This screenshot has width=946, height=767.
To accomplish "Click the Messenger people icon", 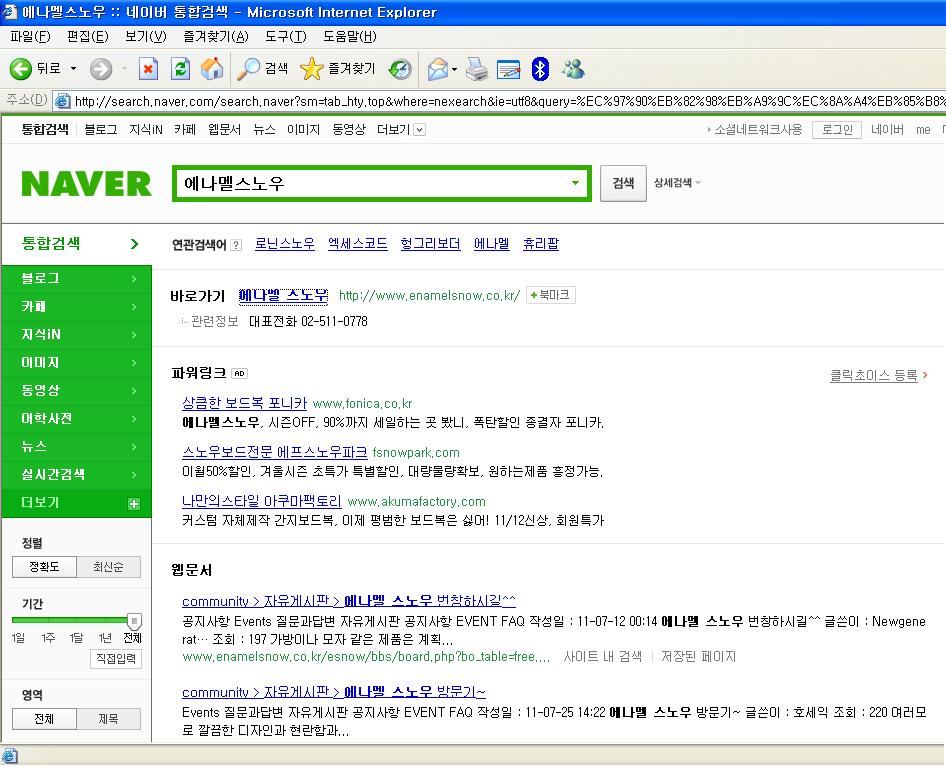I will pos(573,69).
